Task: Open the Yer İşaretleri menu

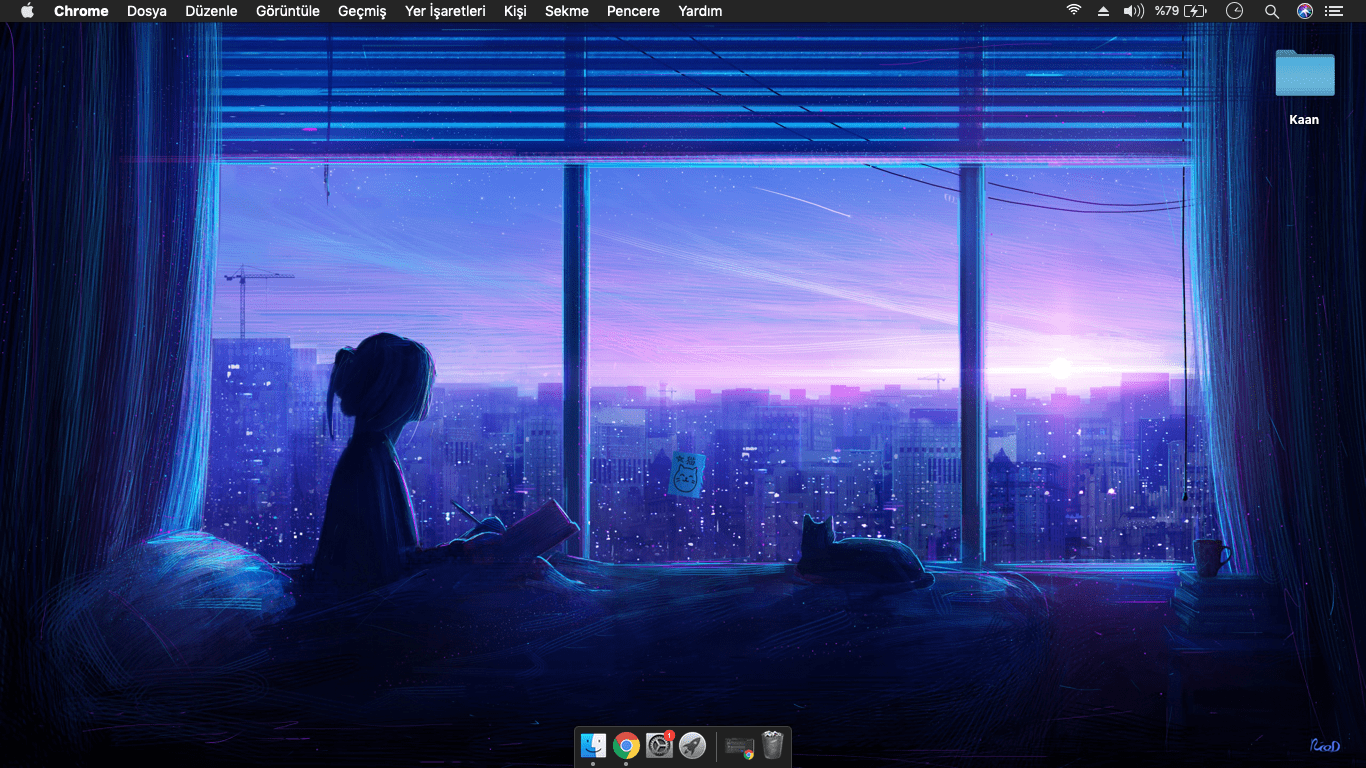Action: coord(445,11)
